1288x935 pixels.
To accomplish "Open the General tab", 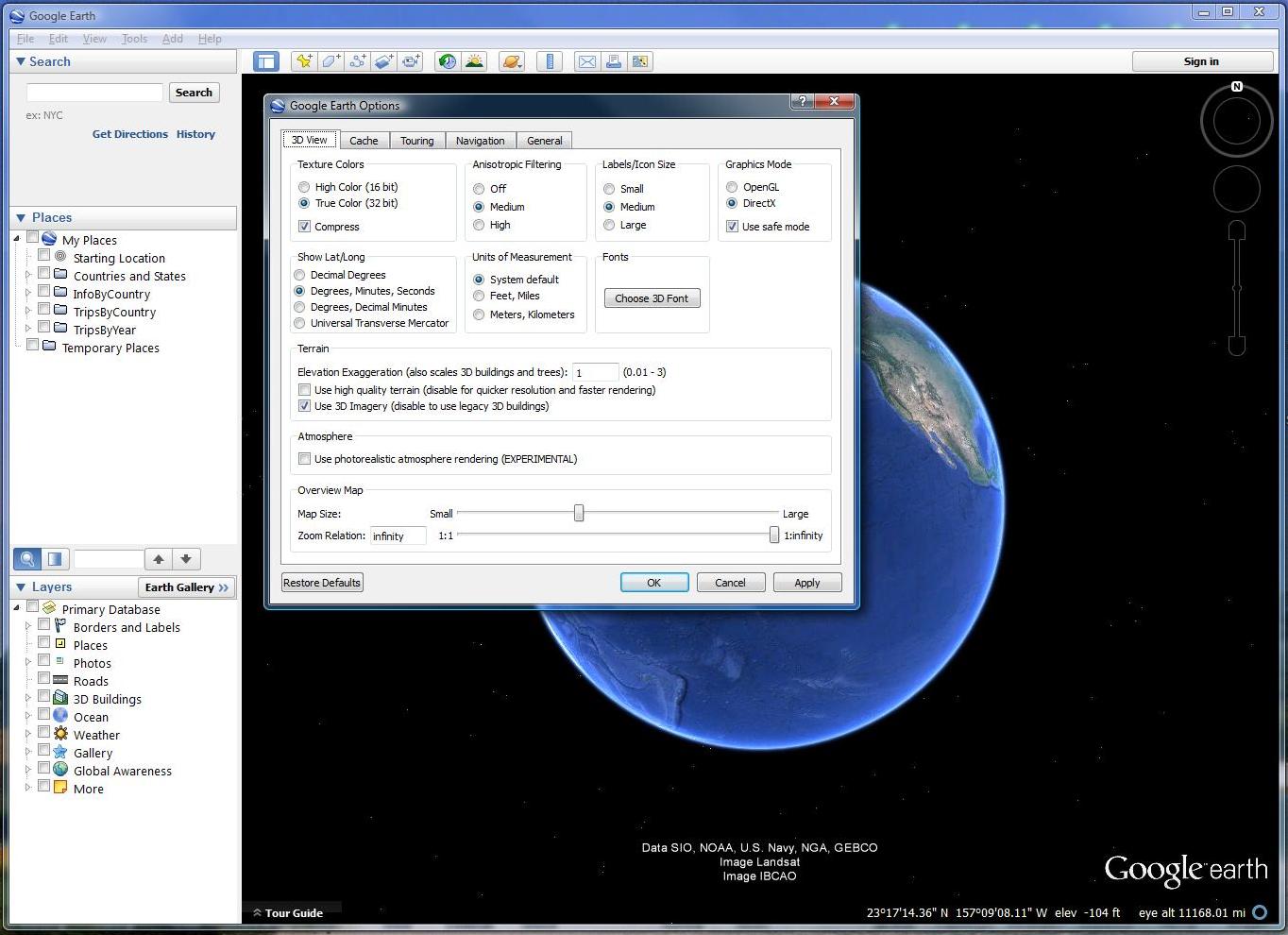I will point(544,141).
